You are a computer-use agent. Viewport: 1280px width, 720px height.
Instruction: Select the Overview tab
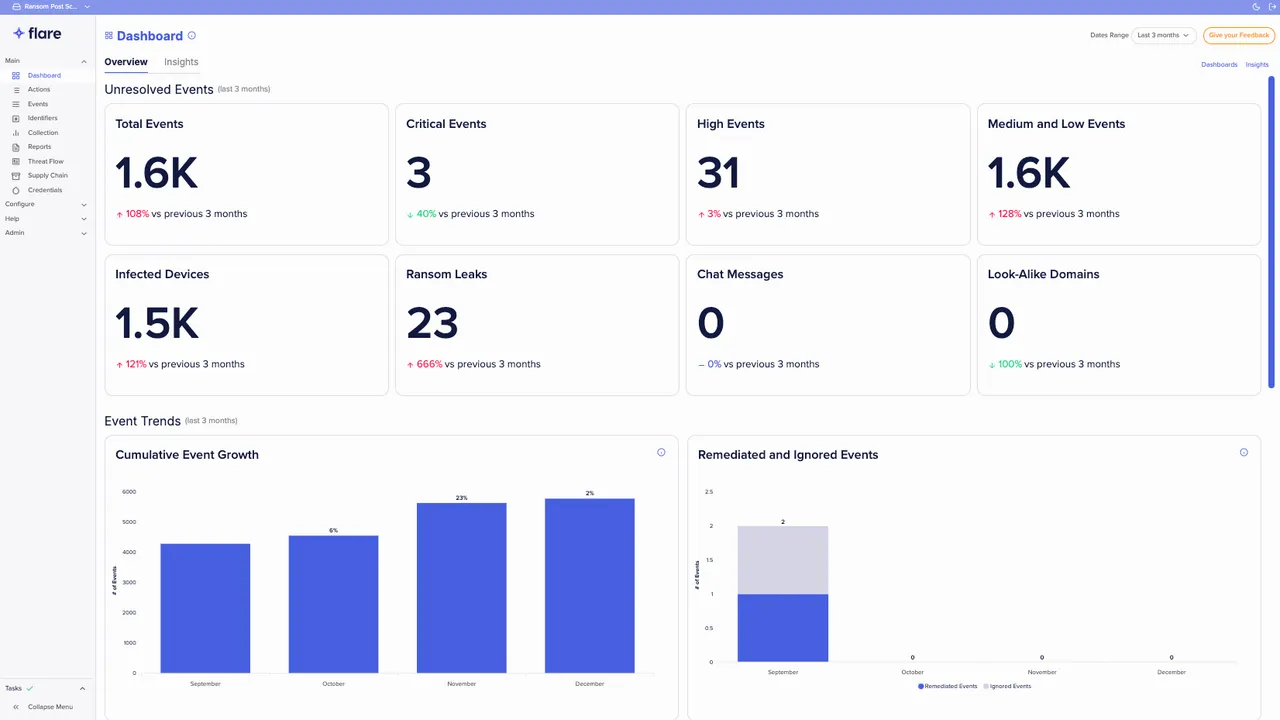coord(126,62)
